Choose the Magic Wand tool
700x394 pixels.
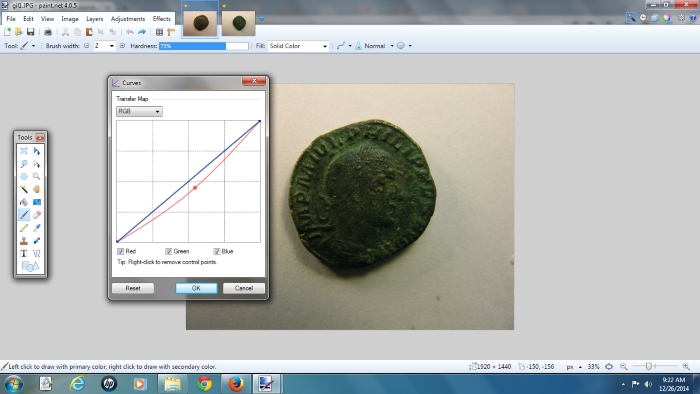(x=24, y=189)
